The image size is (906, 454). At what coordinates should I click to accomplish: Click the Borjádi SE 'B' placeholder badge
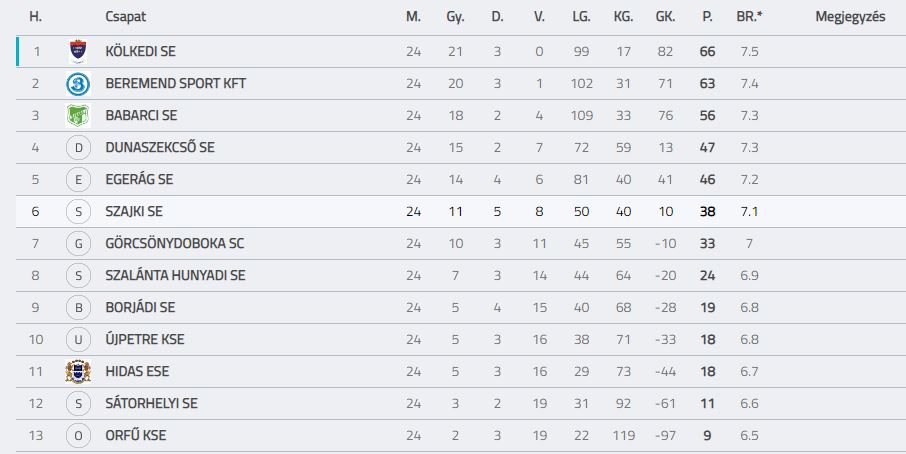click(79, 308)
